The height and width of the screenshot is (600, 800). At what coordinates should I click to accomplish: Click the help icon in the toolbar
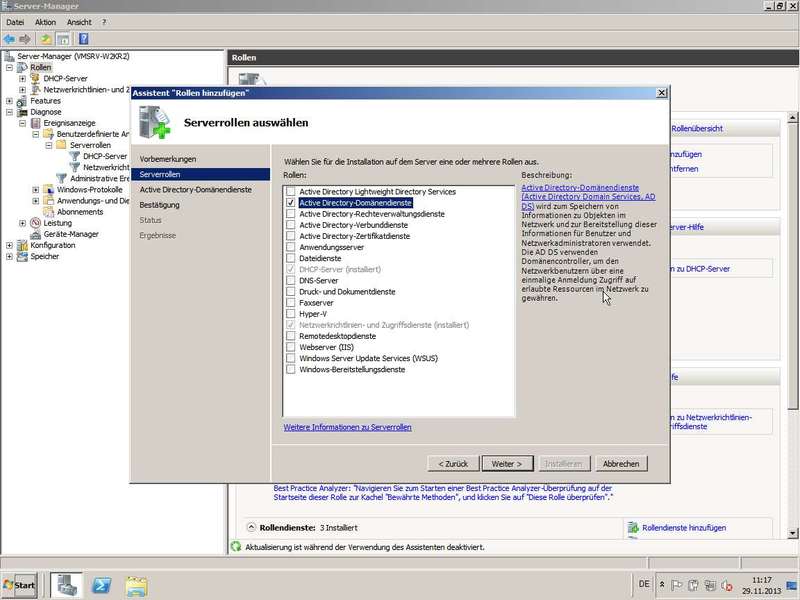(83, 38)
